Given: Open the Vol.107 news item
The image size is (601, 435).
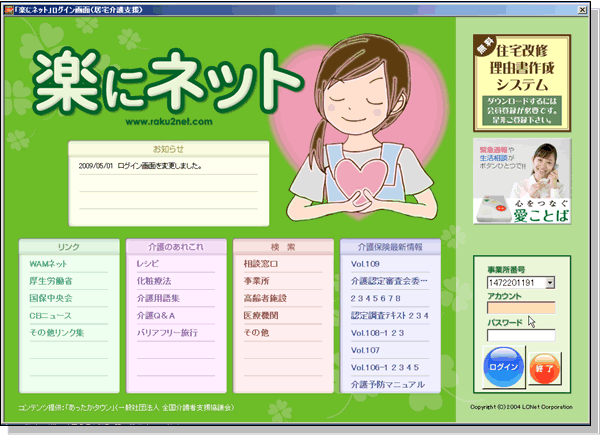Looking at the screenshot, I should [365, 350].
